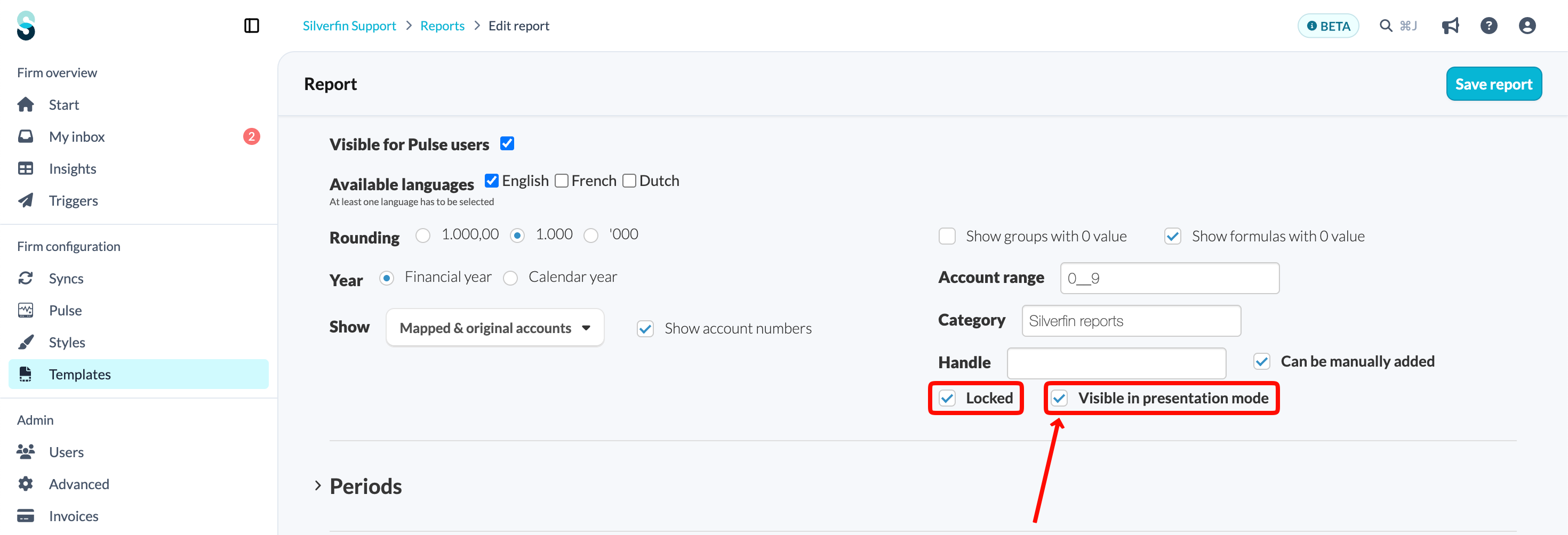Enable the Dutch language checkbox
Image resolution: width=1568 pixels, height=535 pixels.
(629, 181)
